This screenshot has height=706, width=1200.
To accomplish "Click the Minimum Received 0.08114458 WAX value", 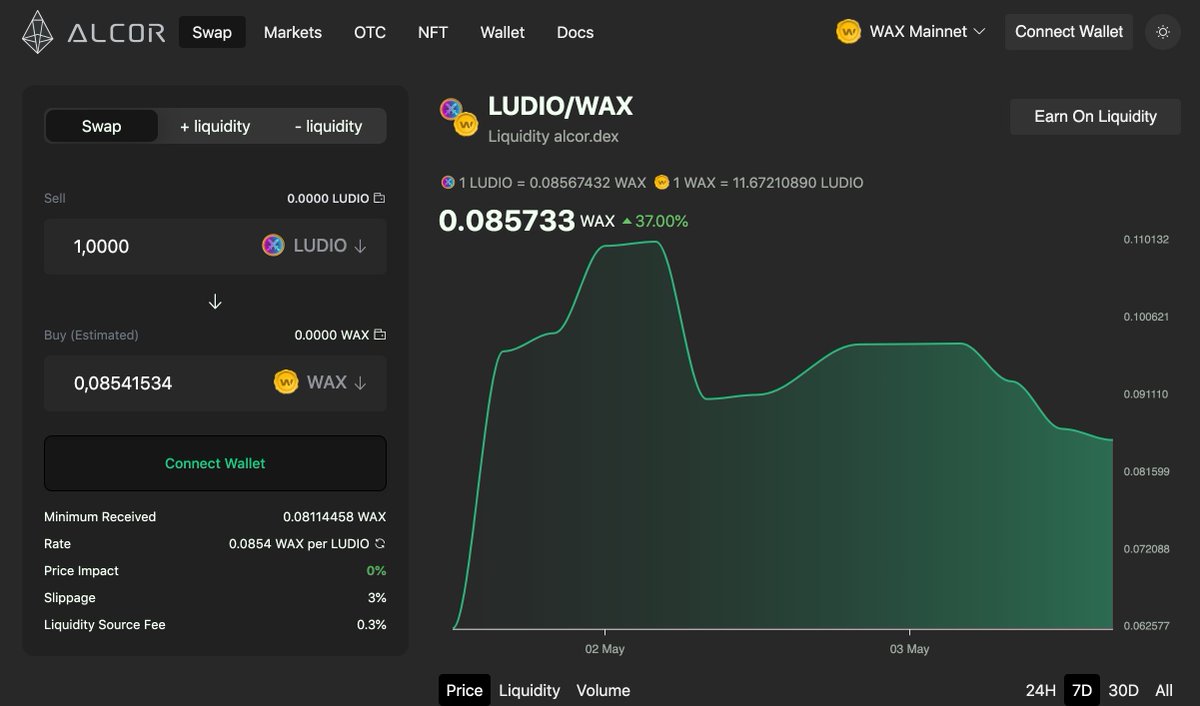I will click(334, 517).
